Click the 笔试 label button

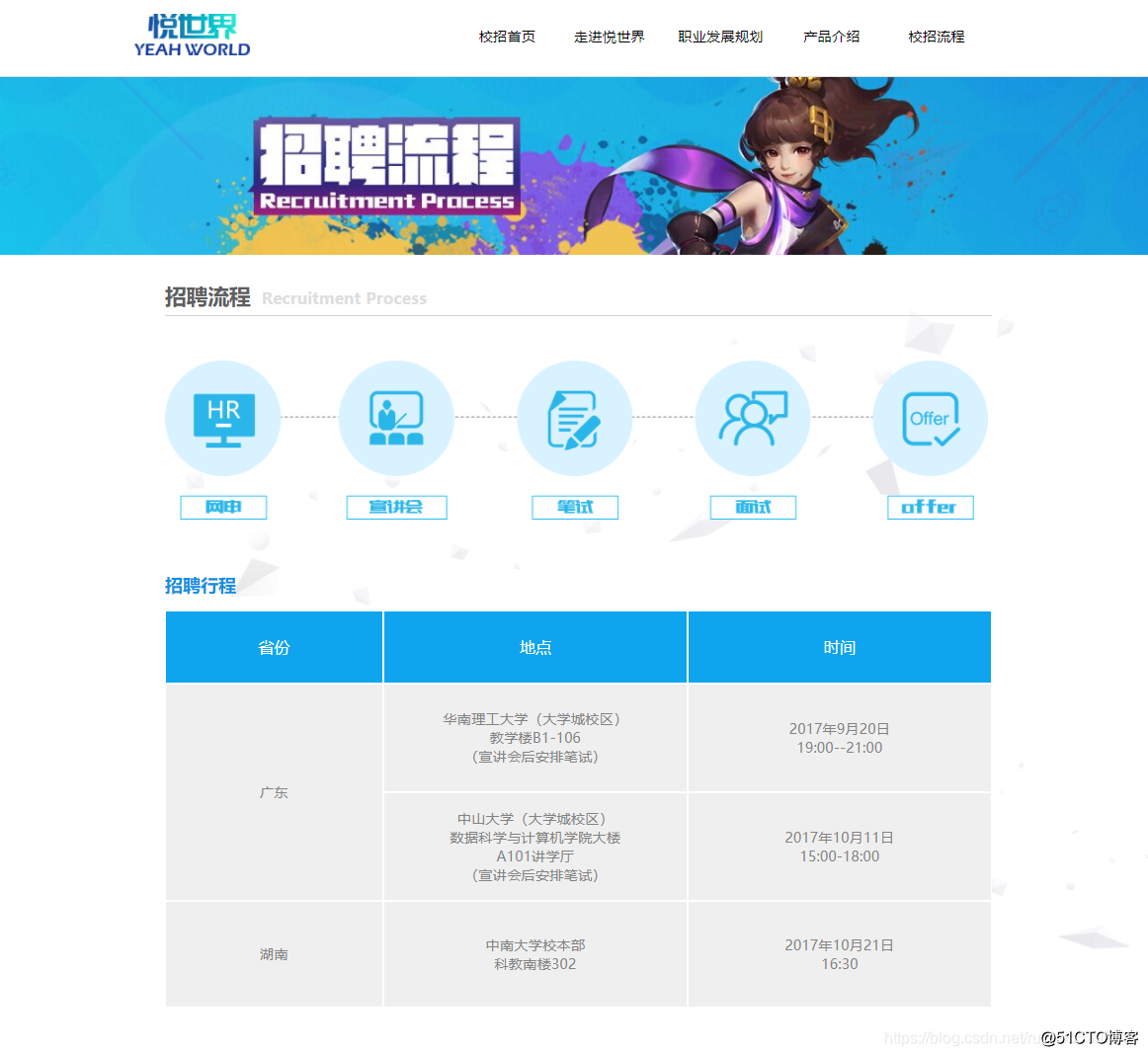[x=575, y=507]
